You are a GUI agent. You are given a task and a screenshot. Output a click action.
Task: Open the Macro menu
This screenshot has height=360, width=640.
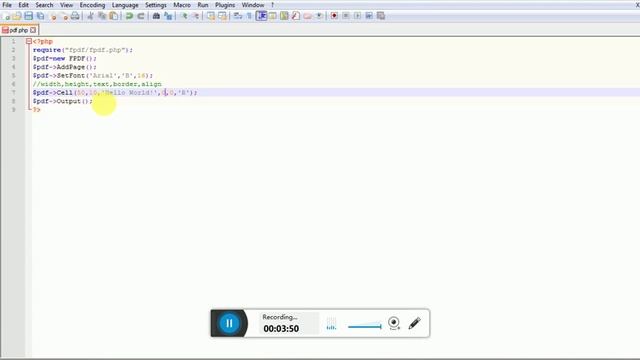click(182, 5)
